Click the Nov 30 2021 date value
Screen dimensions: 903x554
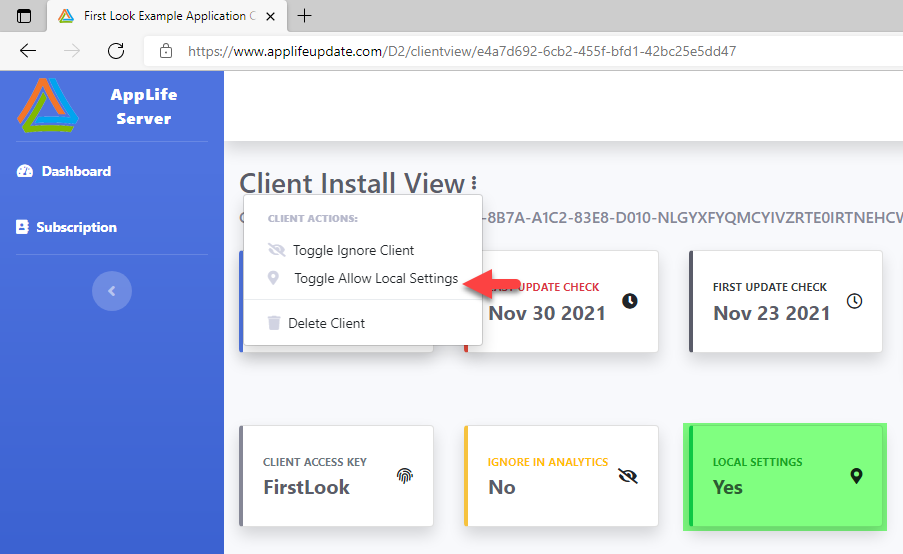[x=547, y=313]
